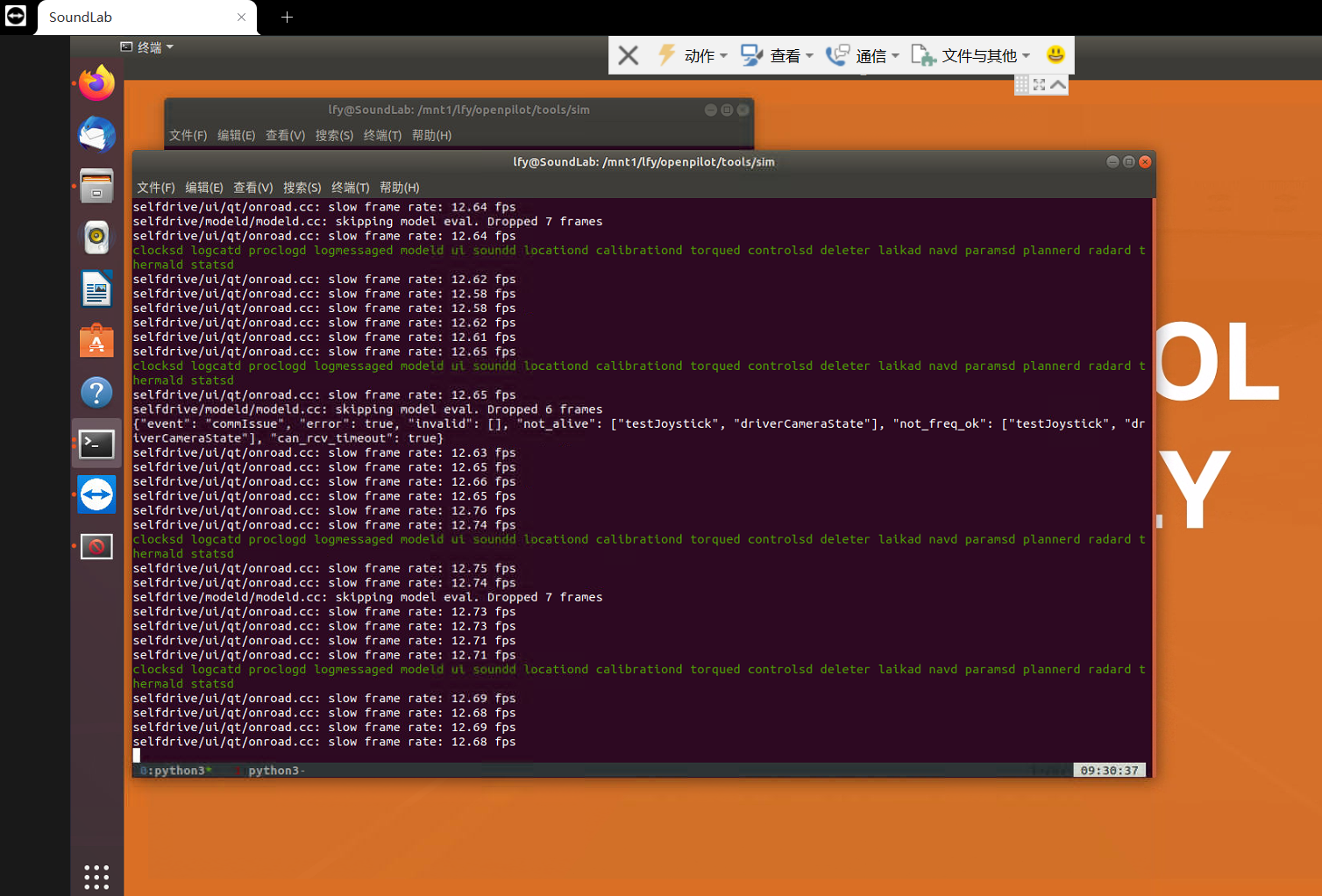Screen dimensions: 1322x896
Task: Open the 搜索(S) menu in terminal
Action: point(302,187)
